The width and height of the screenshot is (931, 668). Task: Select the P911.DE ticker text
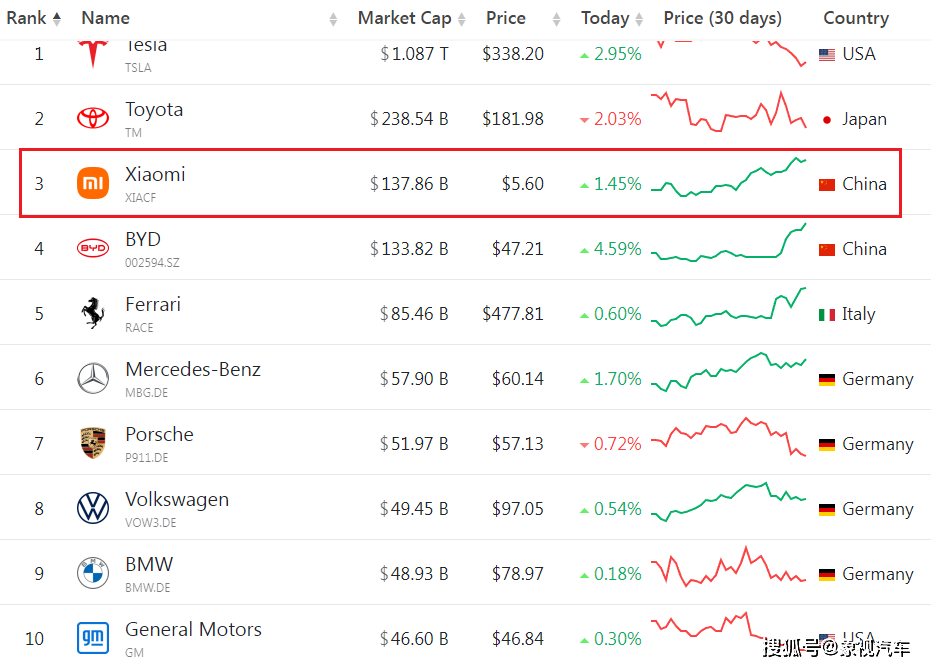pos(147,458)
